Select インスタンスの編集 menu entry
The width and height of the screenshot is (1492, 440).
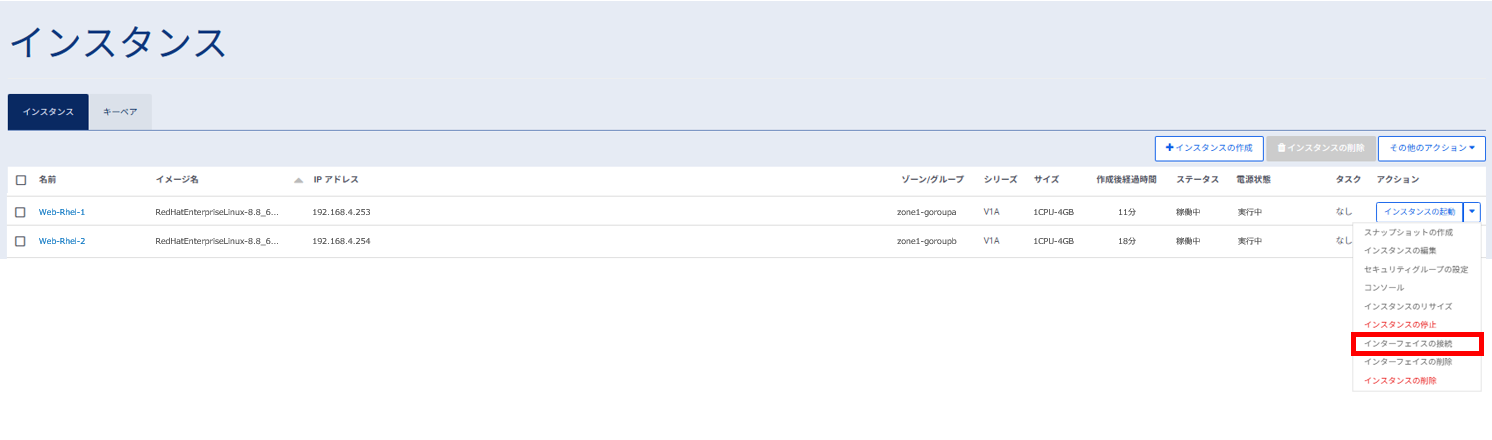point(1400,251)
